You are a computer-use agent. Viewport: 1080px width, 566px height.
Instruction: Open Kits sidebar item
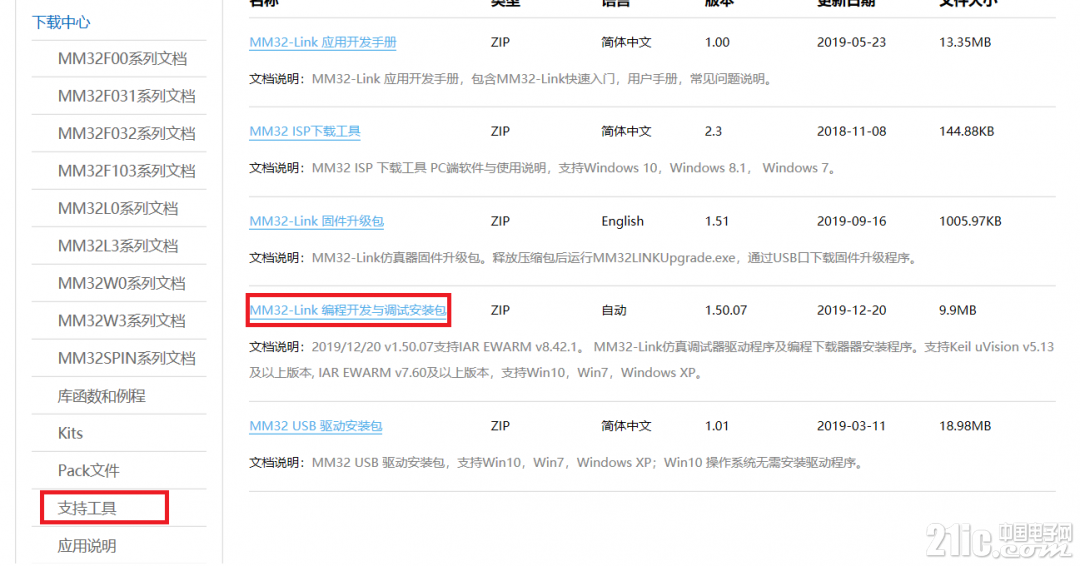[70, 433]
